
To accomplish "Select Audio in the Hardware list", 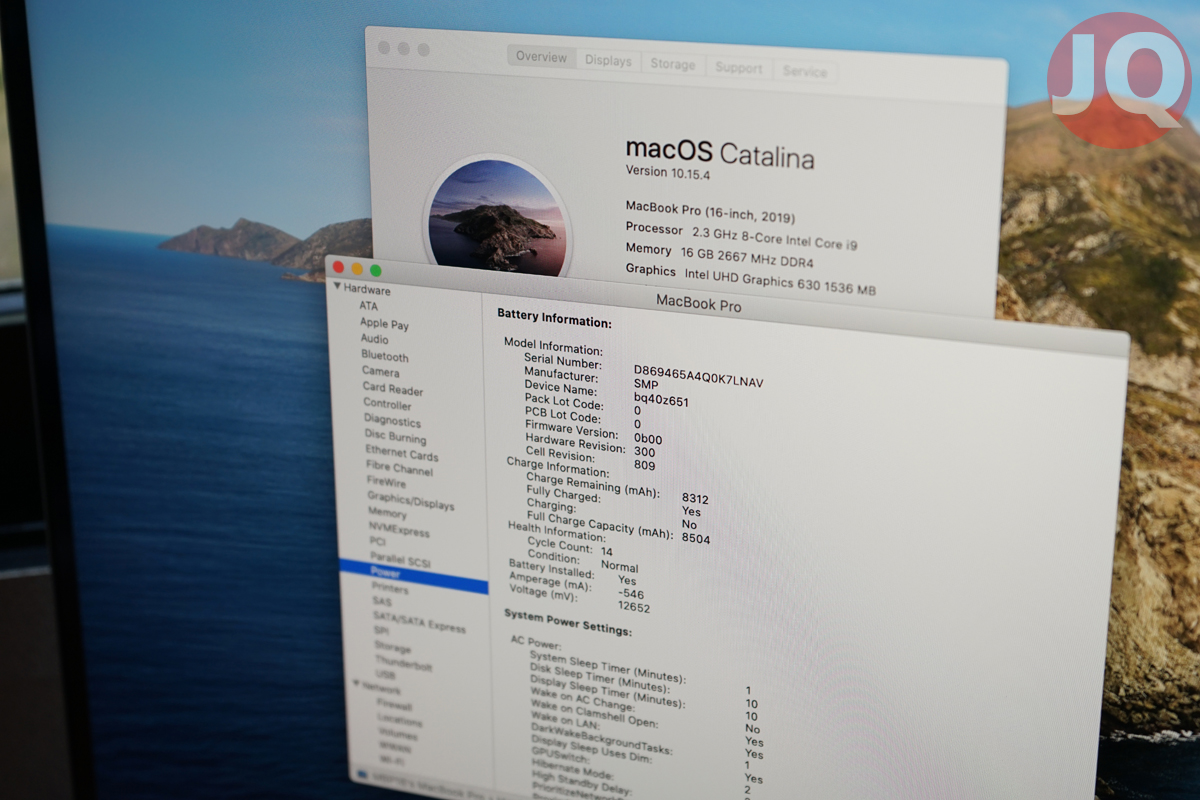I will tap(374, 340).
